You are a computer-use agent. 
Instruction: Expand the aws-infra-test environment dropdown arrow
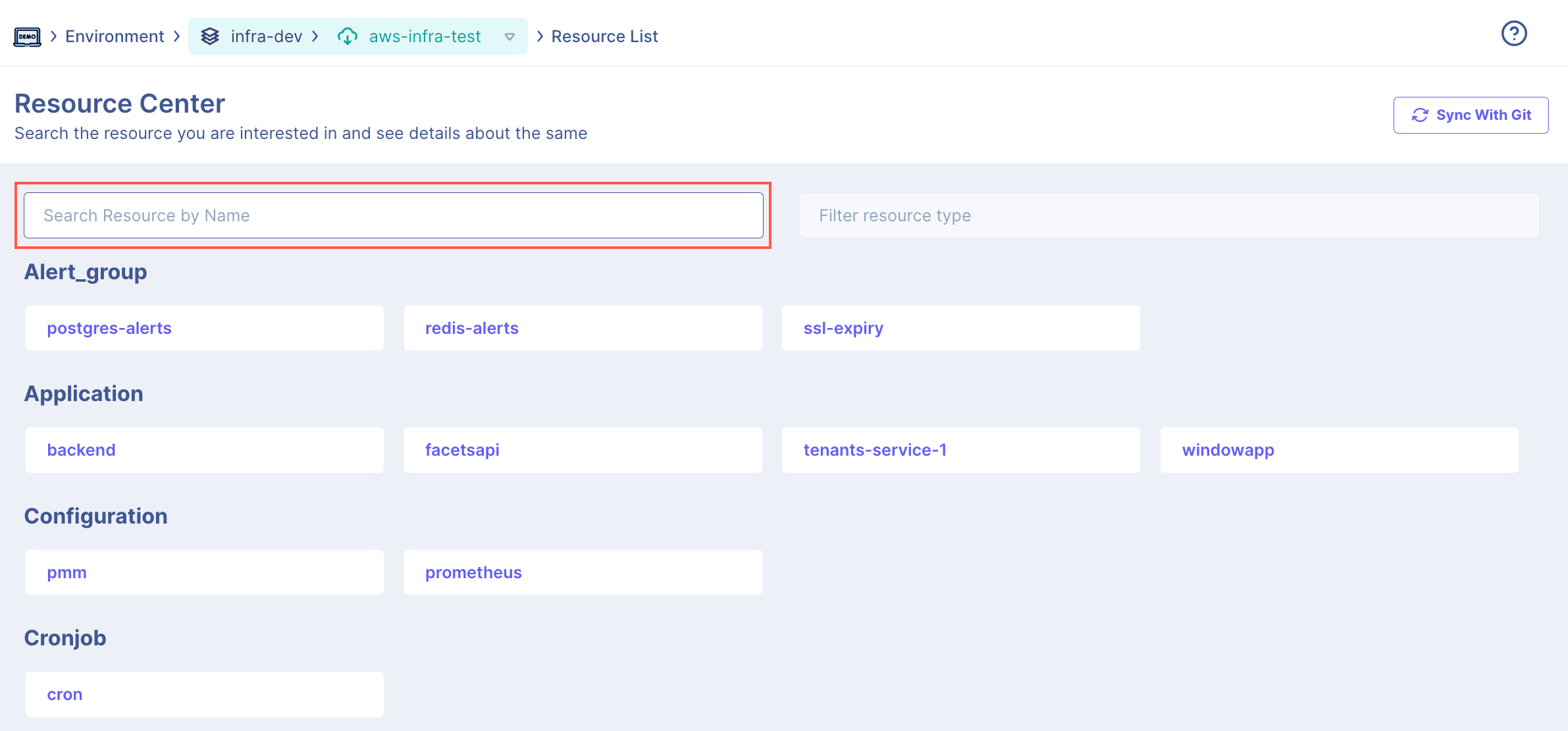[x=510, y=37]
